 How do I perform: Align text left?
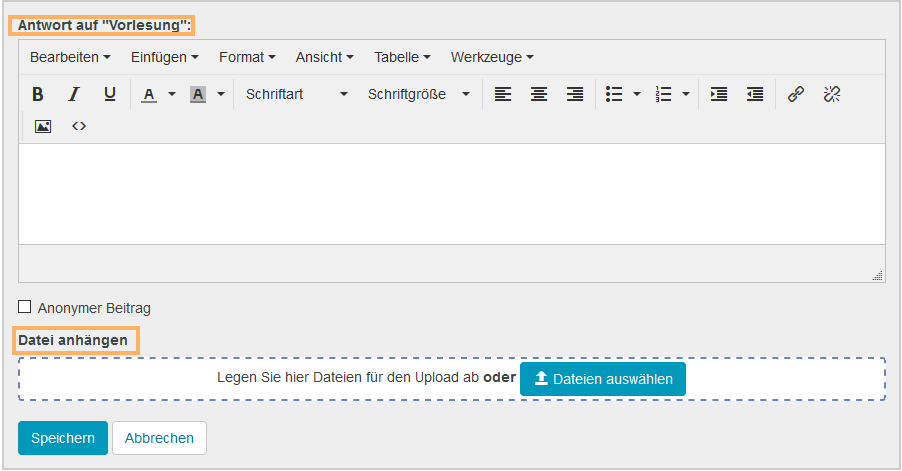pyautogui.click(x=503, y=94)
